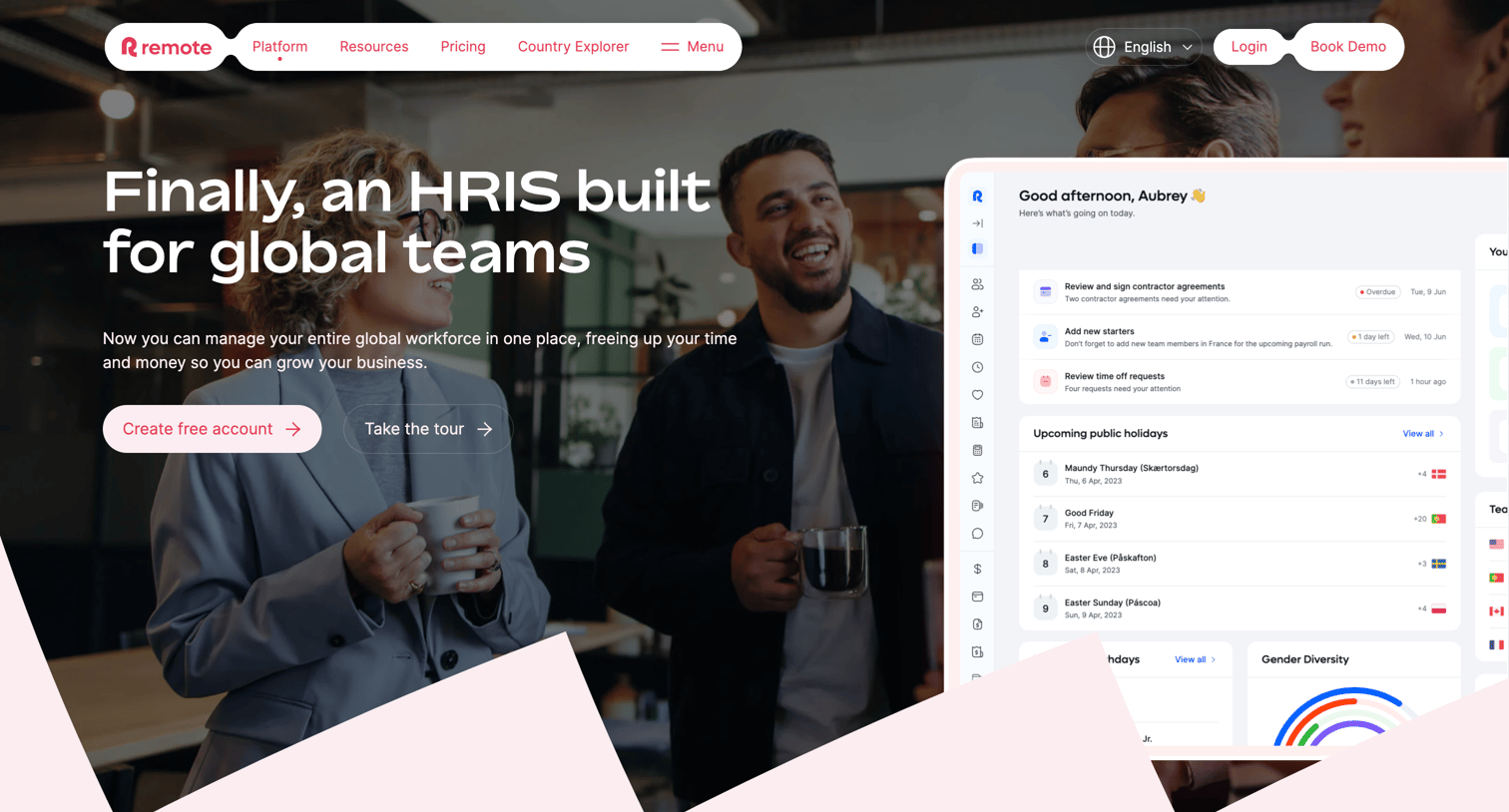Screen dimensions: 1509x812
Task: Click the dashboard's blue R logo icon
Action: (977, 197)
